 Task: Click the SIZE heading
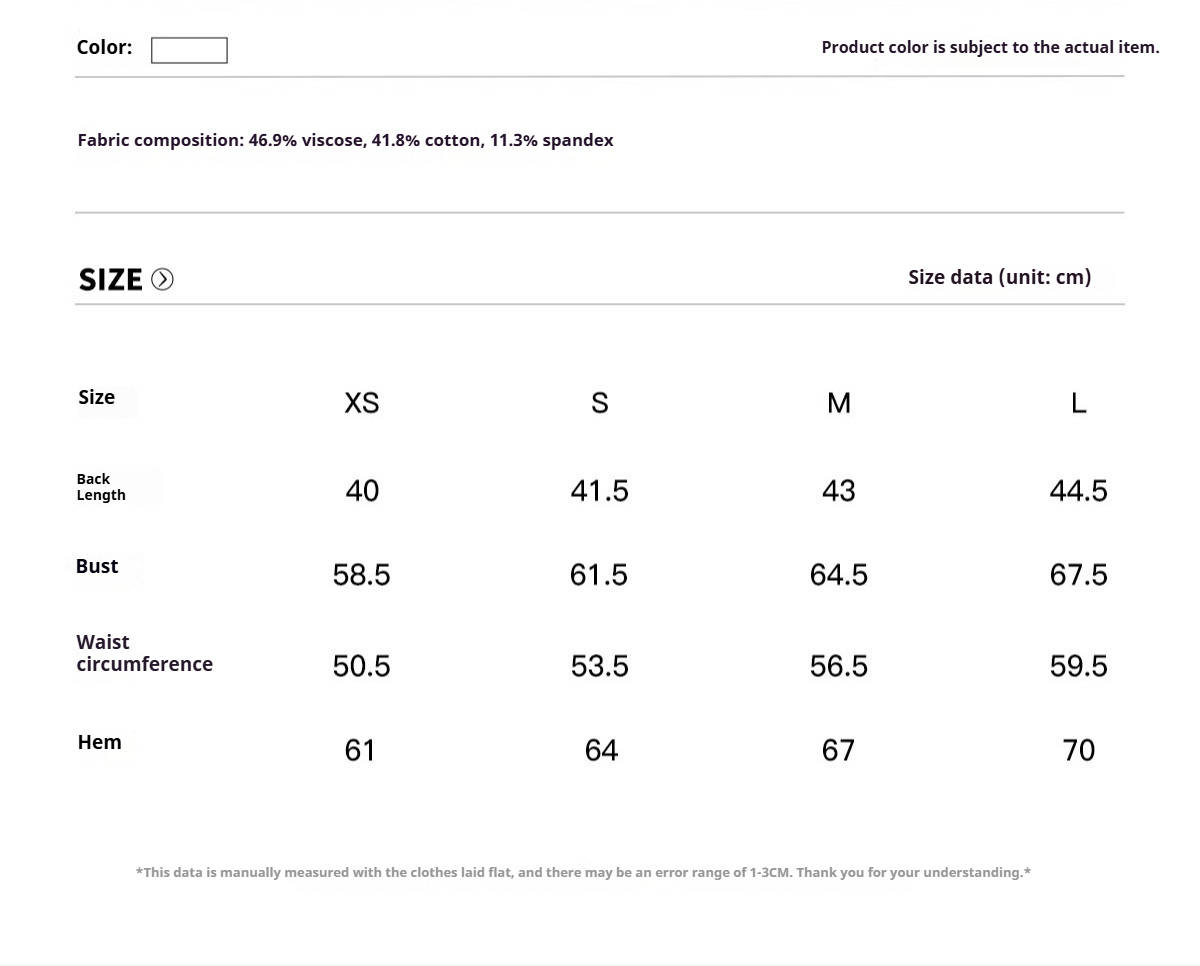coord(111,280)
